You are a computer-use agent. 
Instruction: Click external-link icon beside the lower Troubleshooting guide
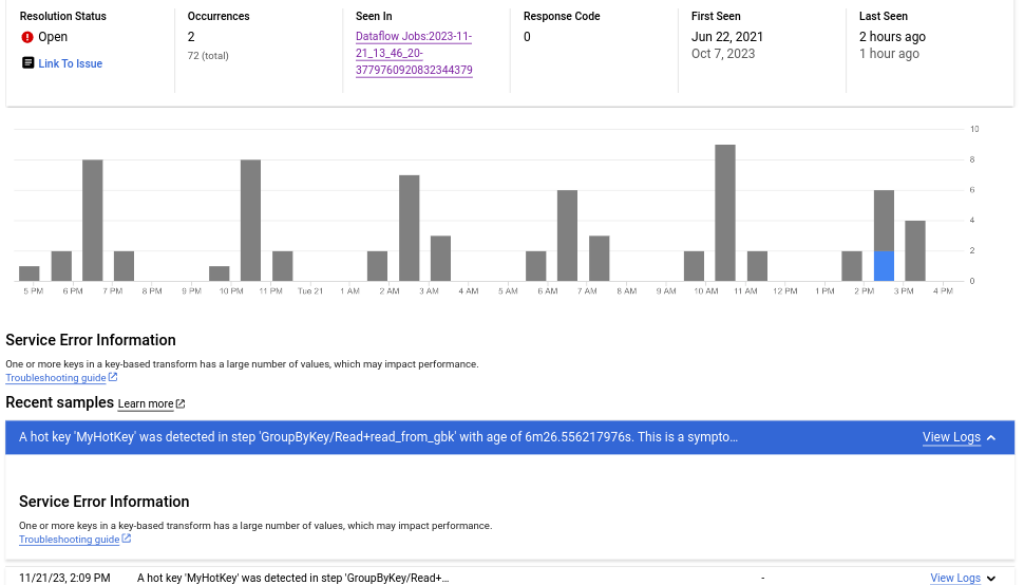126,539
